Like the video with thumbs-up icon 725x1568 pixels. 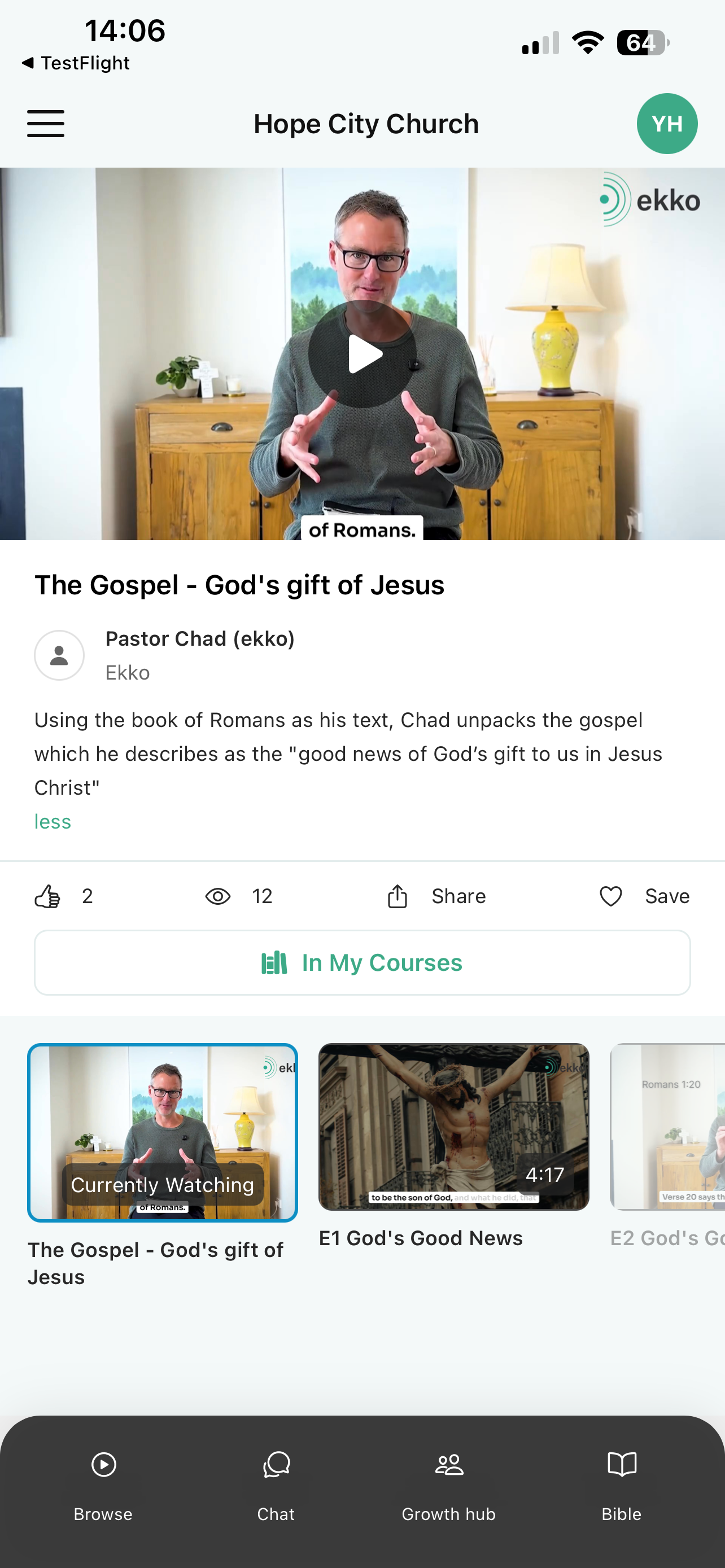click(x=47, y=896)
